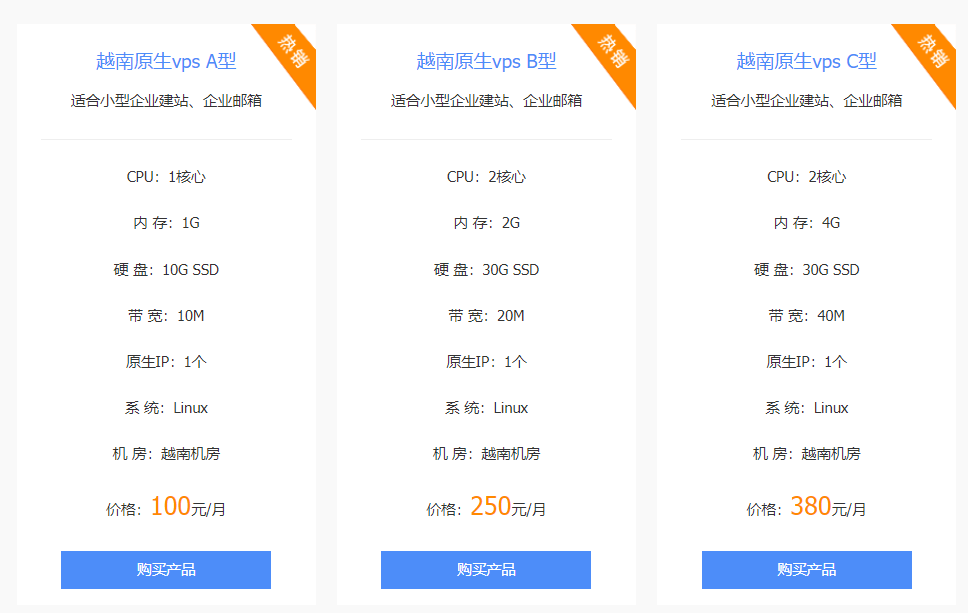
Task: Click 购买产品 button on A型 plan
Action: pos(165,570)
